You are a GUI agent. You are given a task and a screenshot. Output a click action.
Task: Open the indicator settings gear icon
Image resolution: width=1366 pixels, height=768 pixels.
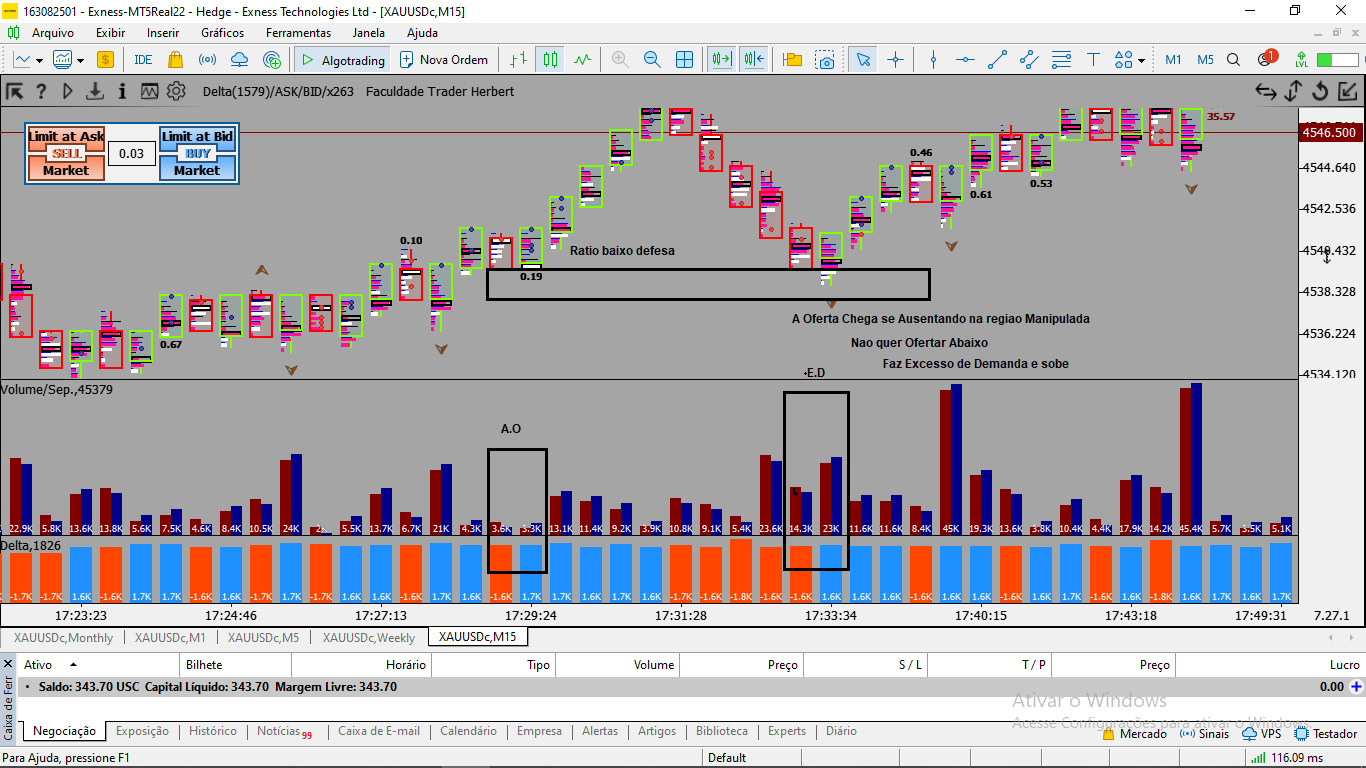(x=176, y=91)
